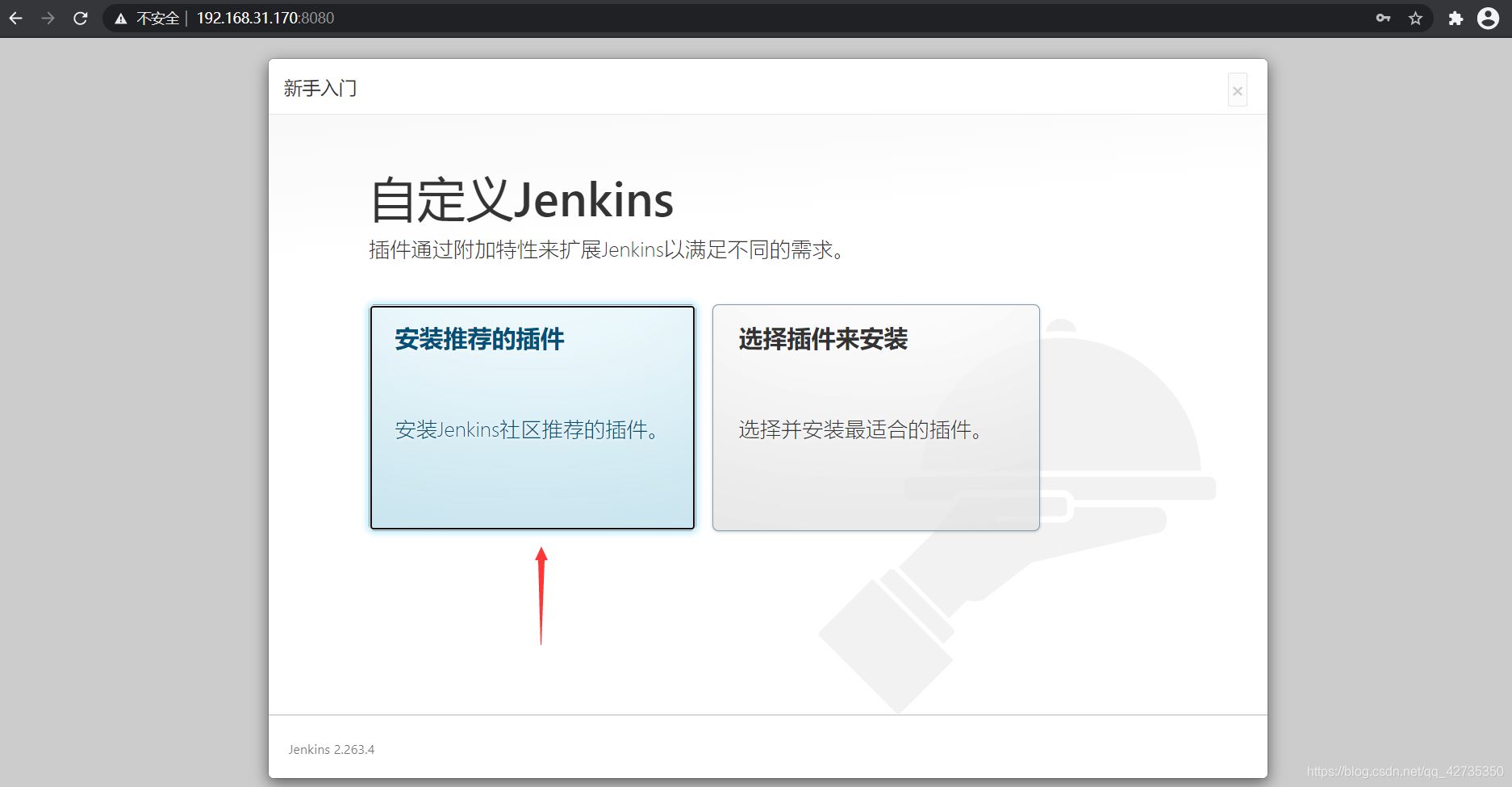The height and width of the screenshot is (787, 1512).
Task: Open the browser extensions puzzle icon
Action: 1456,17
